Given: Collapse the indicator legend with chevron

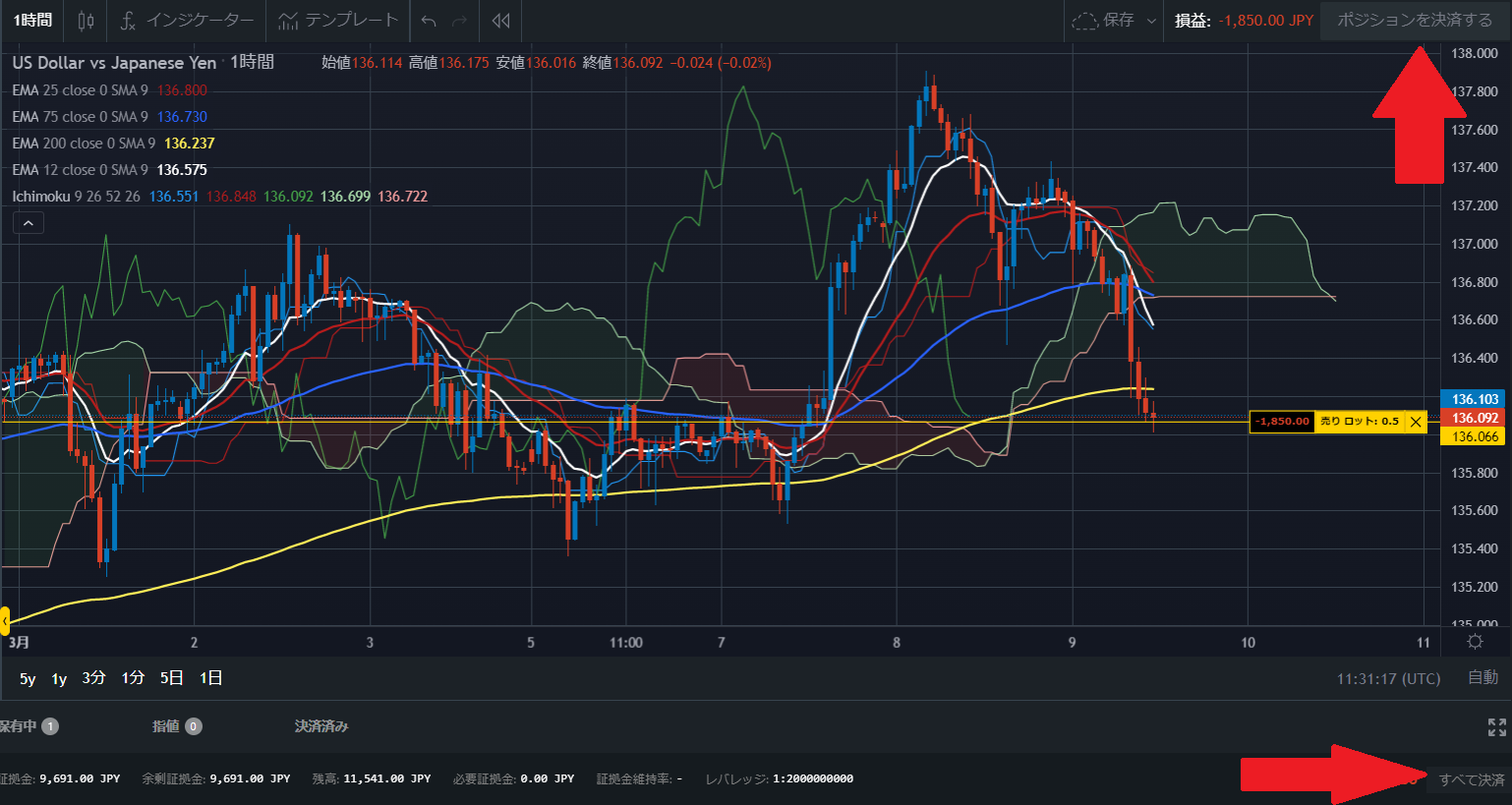Looking at the screenshot, I should 29,223.
